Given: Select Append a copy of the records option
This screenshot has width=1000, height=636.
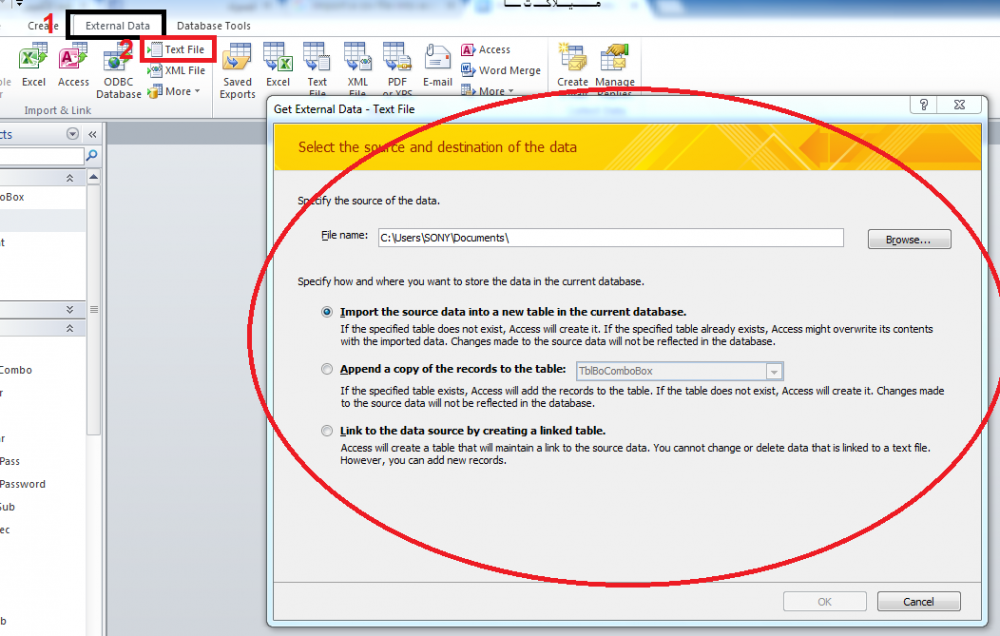Looking at the screenshot, I should 327,369.
